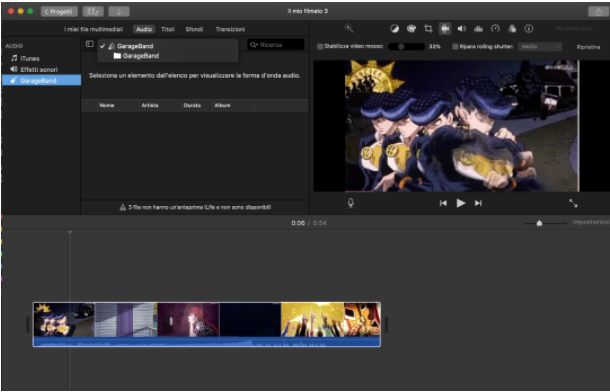
Task: Switch to the Sfondi tab
Action: [194, 29]
